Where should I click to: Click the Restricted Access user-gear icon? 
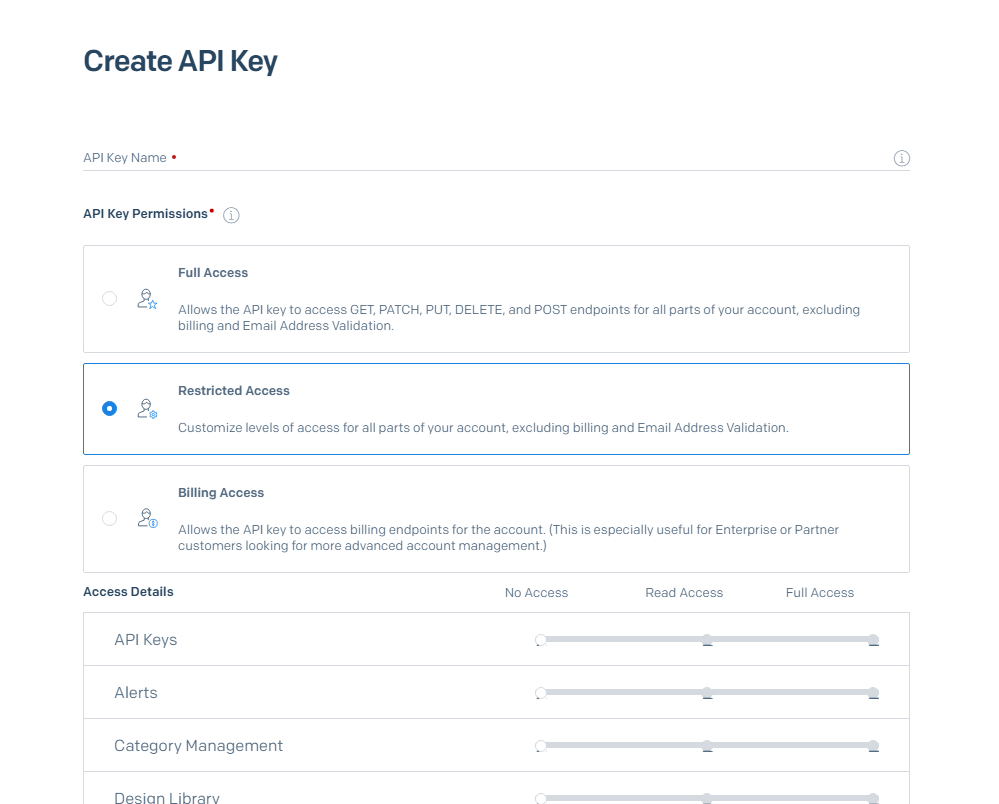[146, 408]
